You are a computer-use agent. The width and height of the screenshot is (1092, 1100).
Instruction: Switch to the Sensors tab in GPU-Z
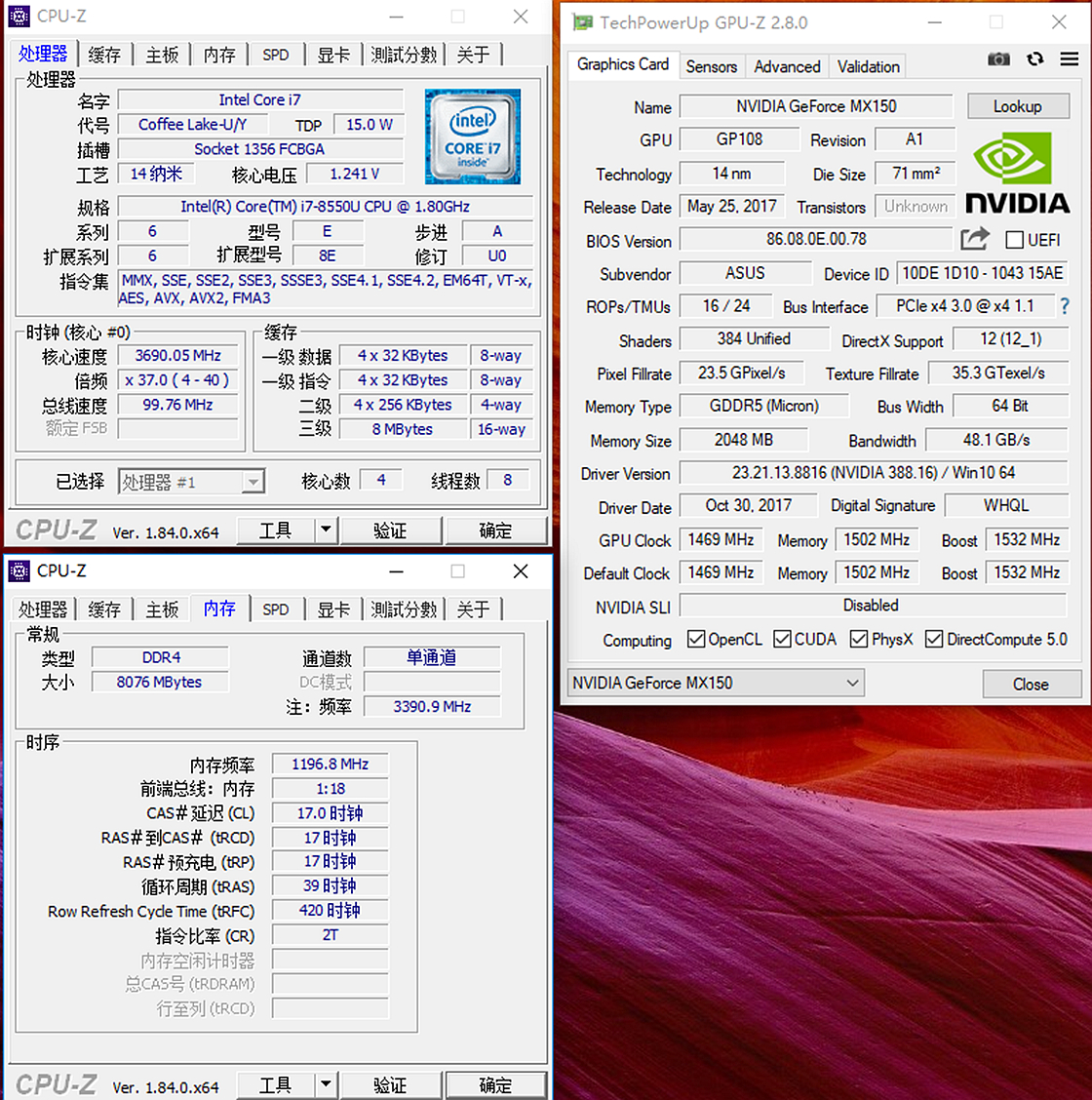click(712, 66)
